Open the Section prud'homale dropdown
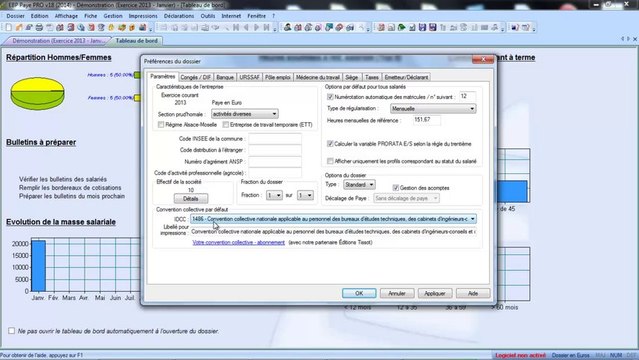Screen dimensions: 639x360 245,114
